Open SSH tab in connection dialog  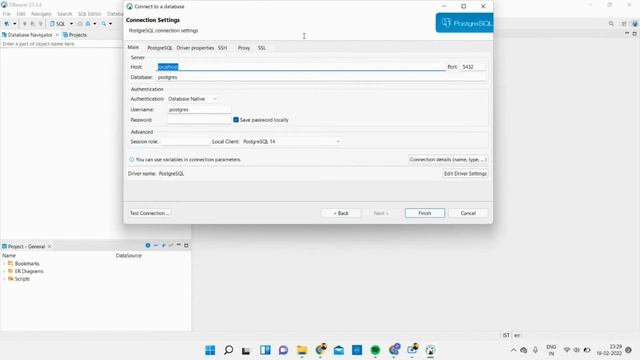(x=222, y=48)
